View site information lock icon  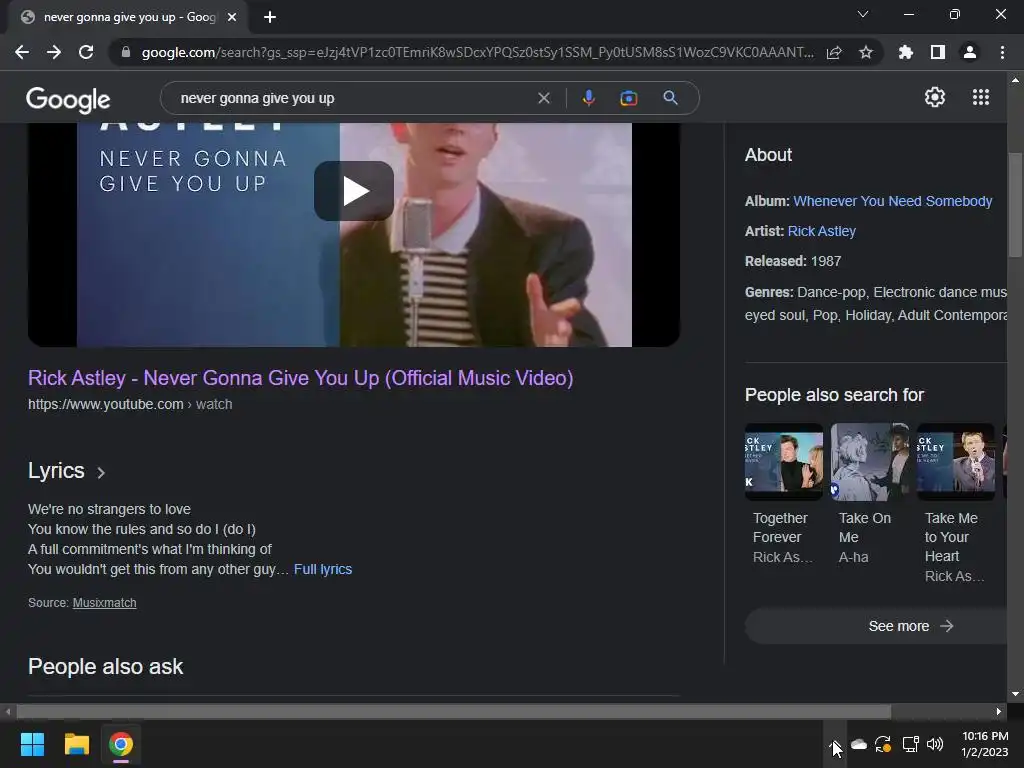click(125, 52)
